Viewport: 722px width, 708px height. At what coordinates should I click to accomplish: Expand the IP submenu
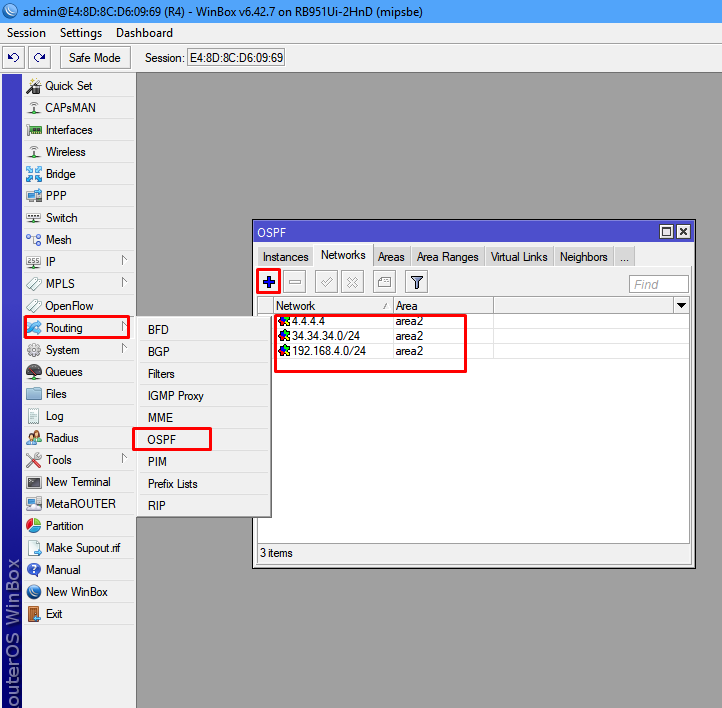124,261
